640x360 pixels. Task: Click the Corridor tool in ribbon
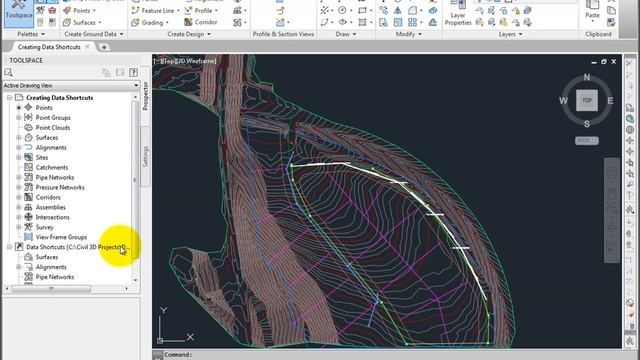201,22
